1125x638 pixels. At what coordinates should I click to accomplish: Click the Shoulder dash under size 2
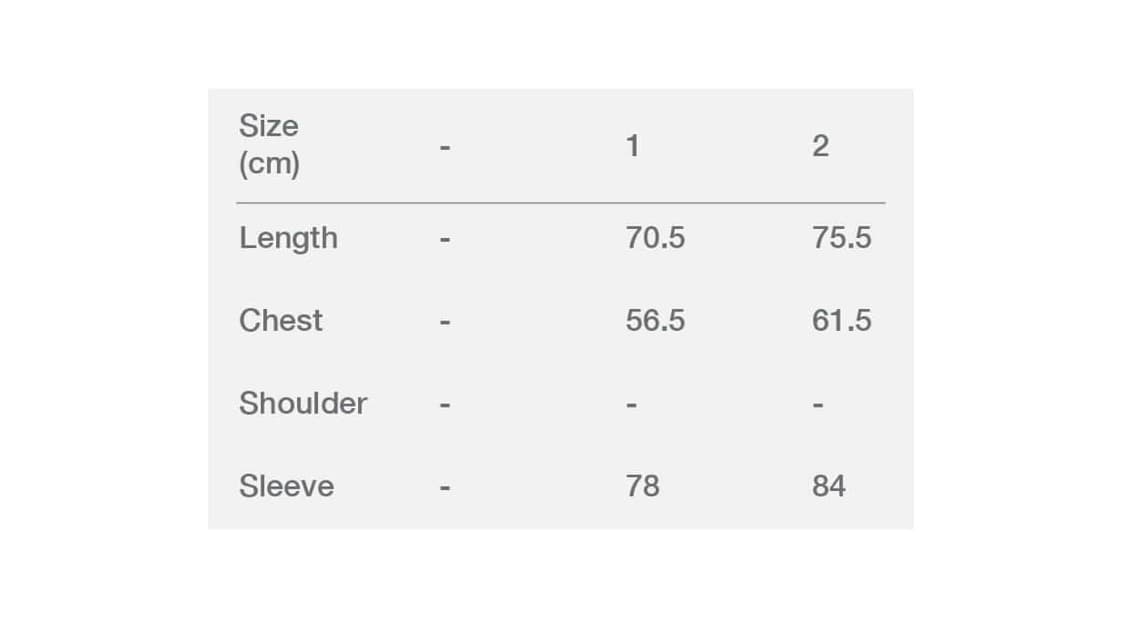click(818, 405)
